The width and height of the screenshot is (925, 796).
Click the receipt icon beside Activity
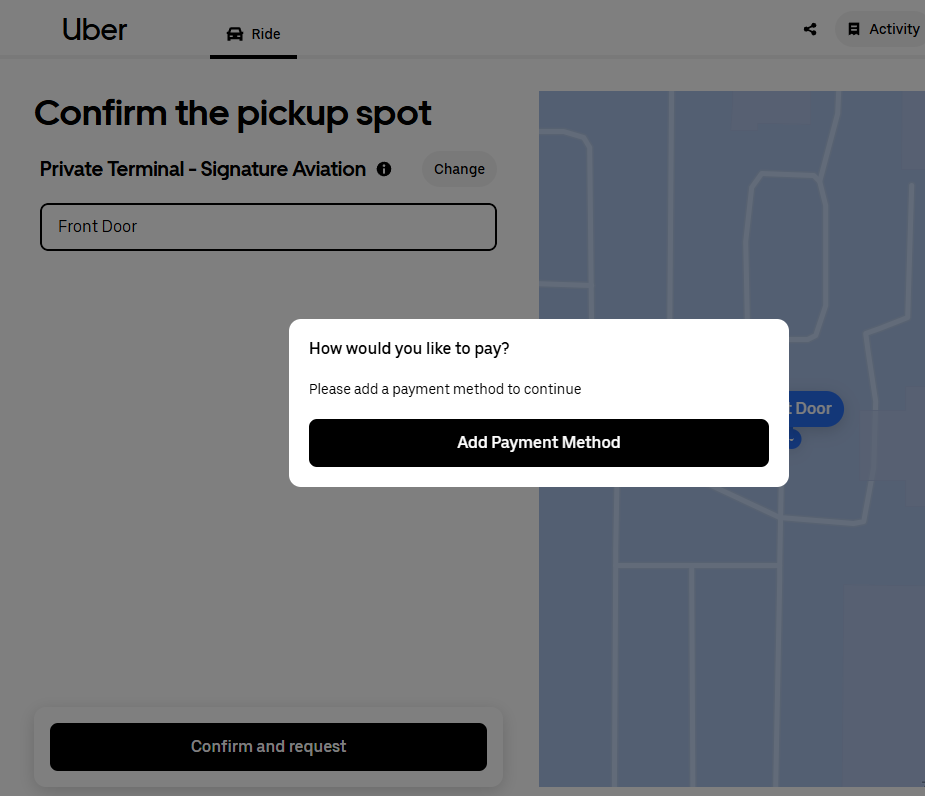[x=854, y=29]
